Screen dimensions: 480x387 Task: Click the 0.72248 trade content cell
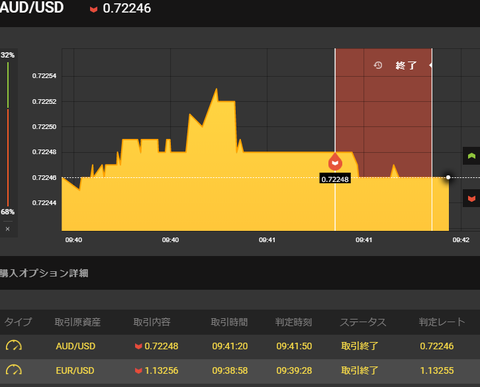(x=156, y=346)
